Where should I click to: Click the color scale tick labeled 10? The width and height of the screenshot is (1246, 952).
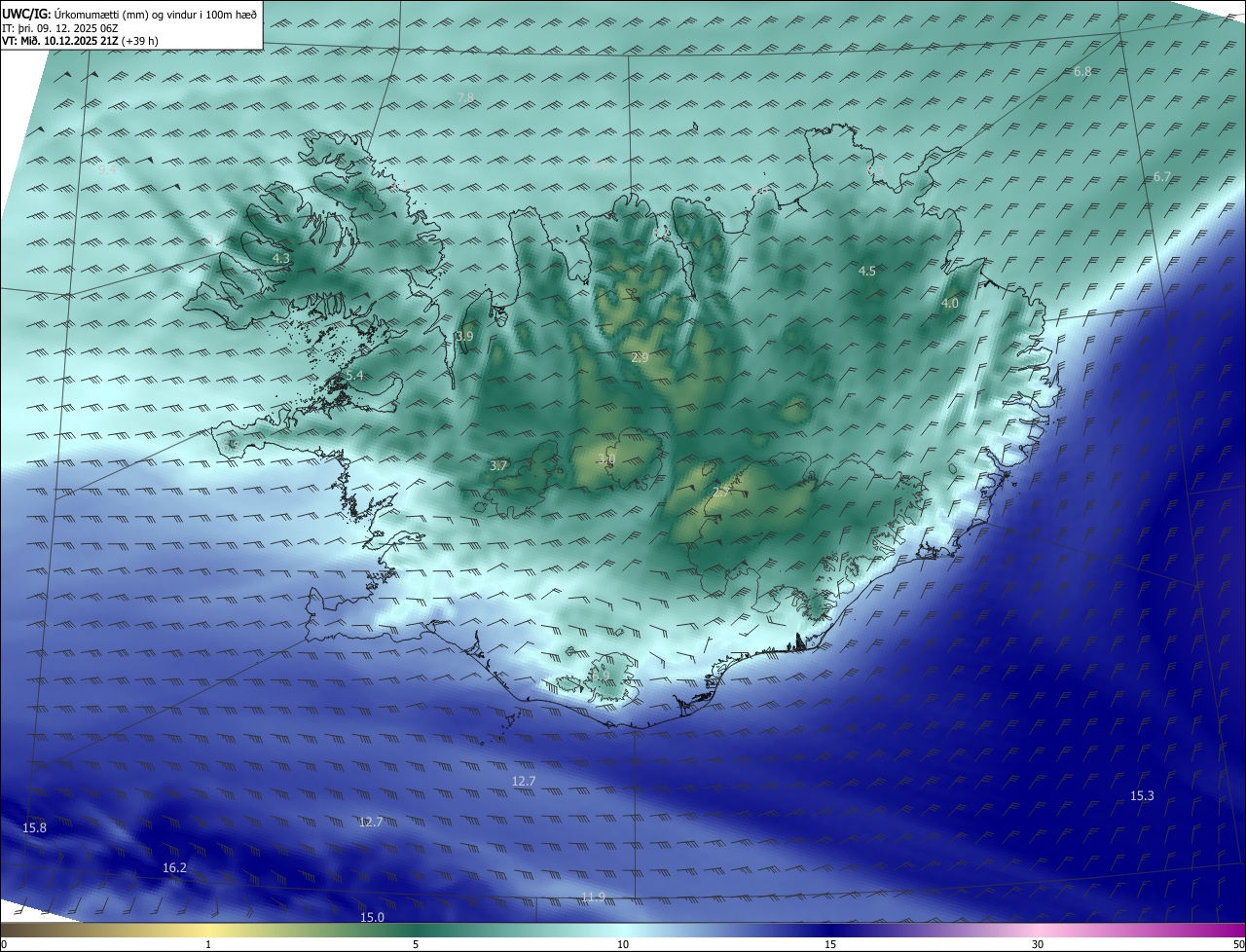tap(623, 945)
